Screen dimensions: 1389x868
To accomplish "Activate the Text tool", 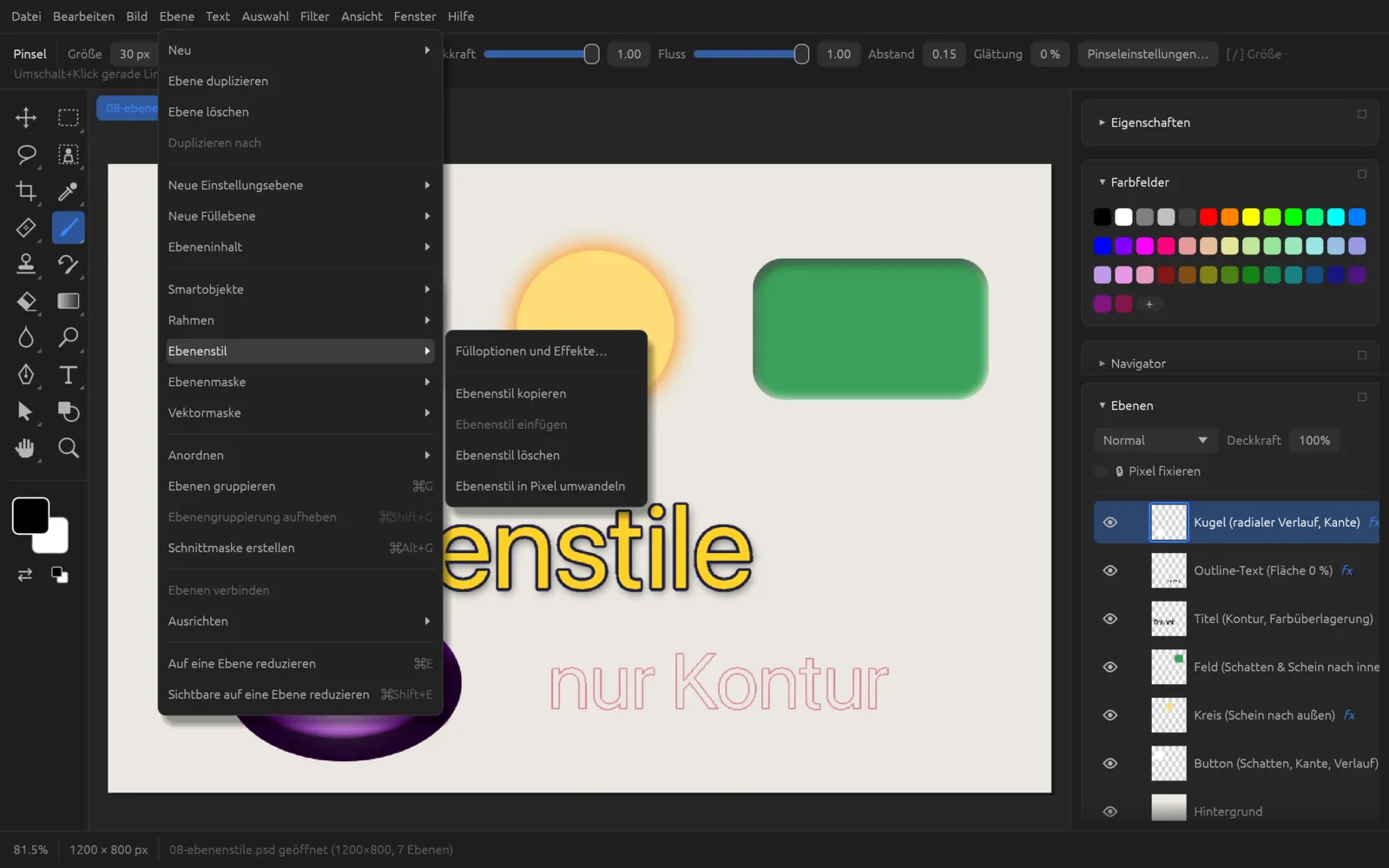I will pos(68,374).
